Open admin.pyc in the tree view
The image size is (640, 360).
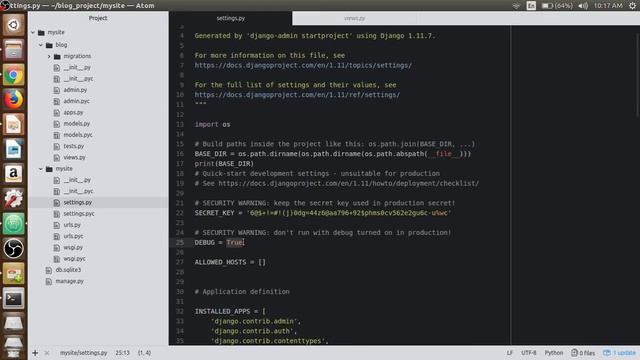point(76,101)
